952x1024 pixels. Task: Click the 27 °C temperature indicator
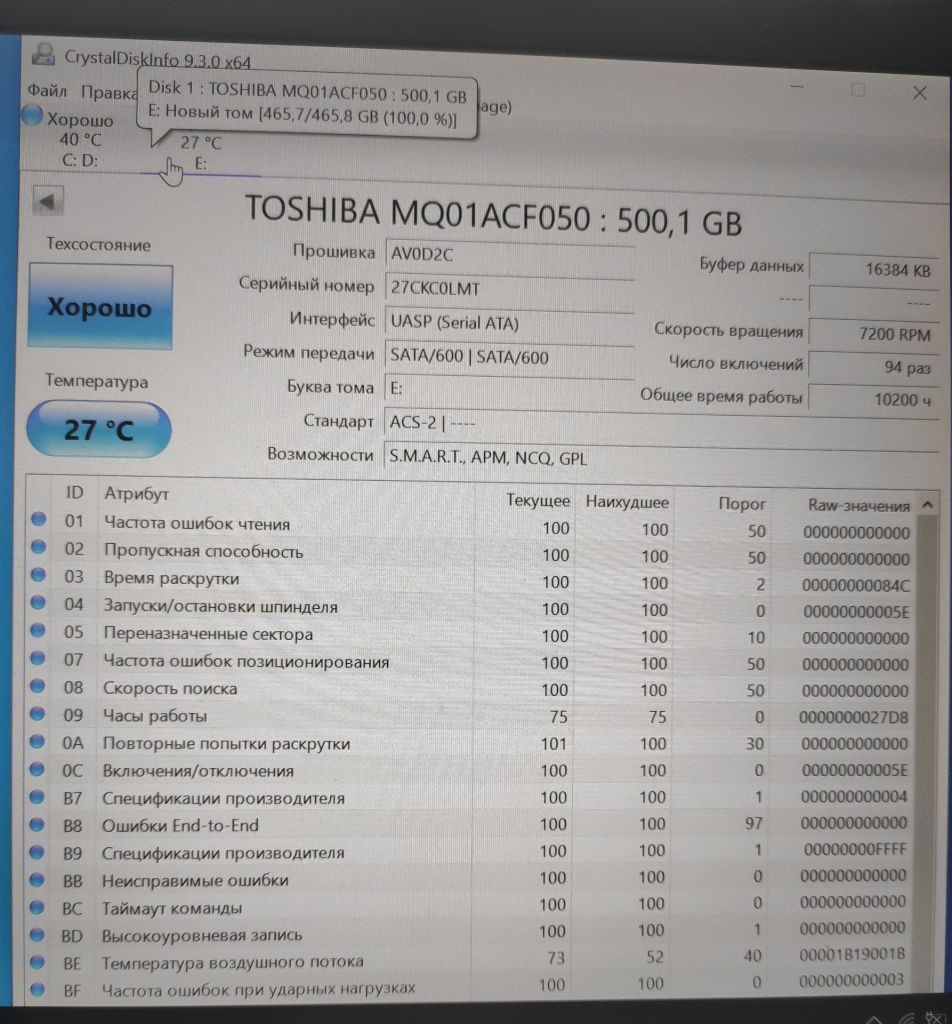coord(99,429)
